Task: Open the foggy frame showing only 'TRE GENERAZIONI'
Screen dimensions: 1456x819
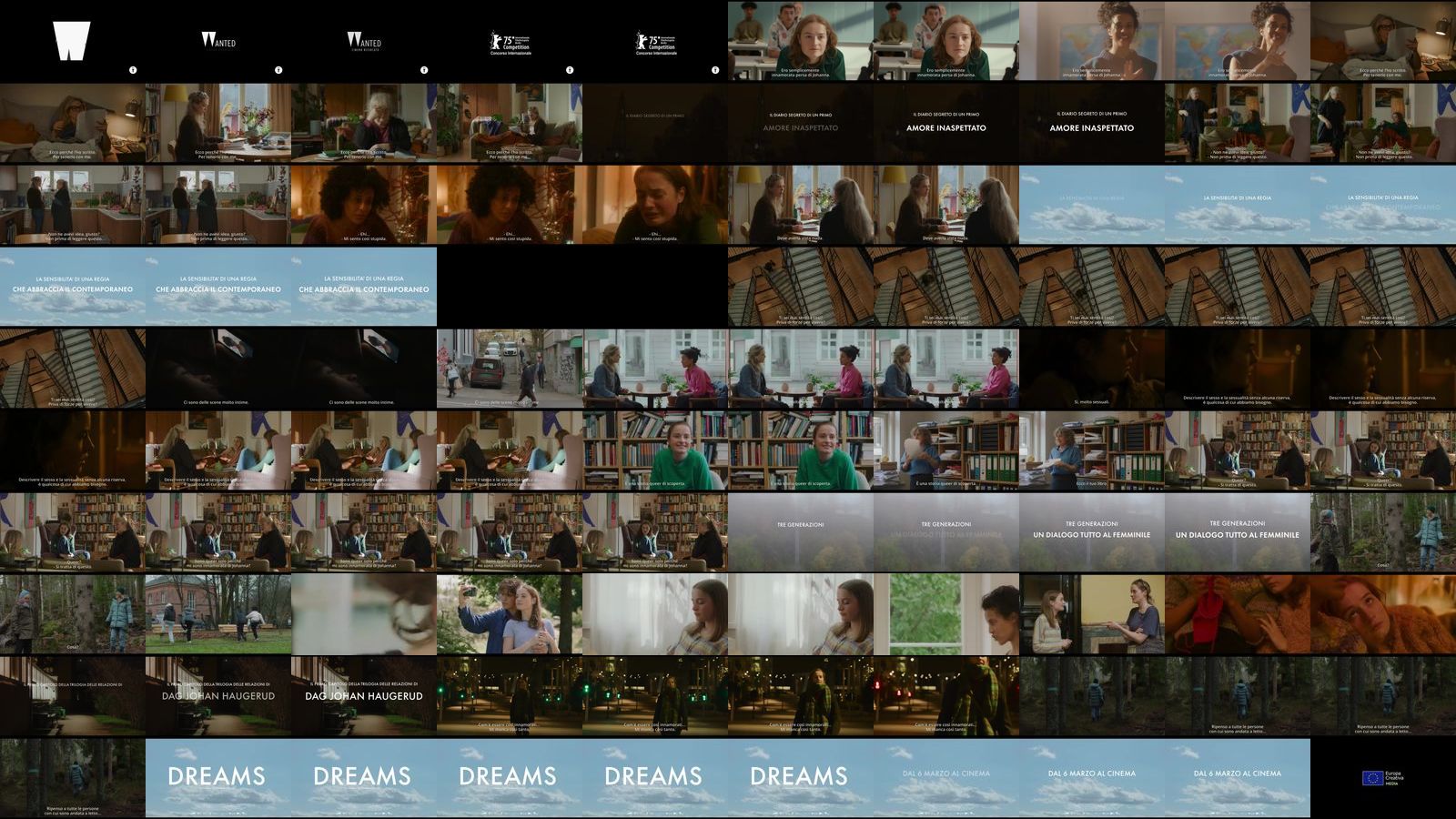Action: 801,532
